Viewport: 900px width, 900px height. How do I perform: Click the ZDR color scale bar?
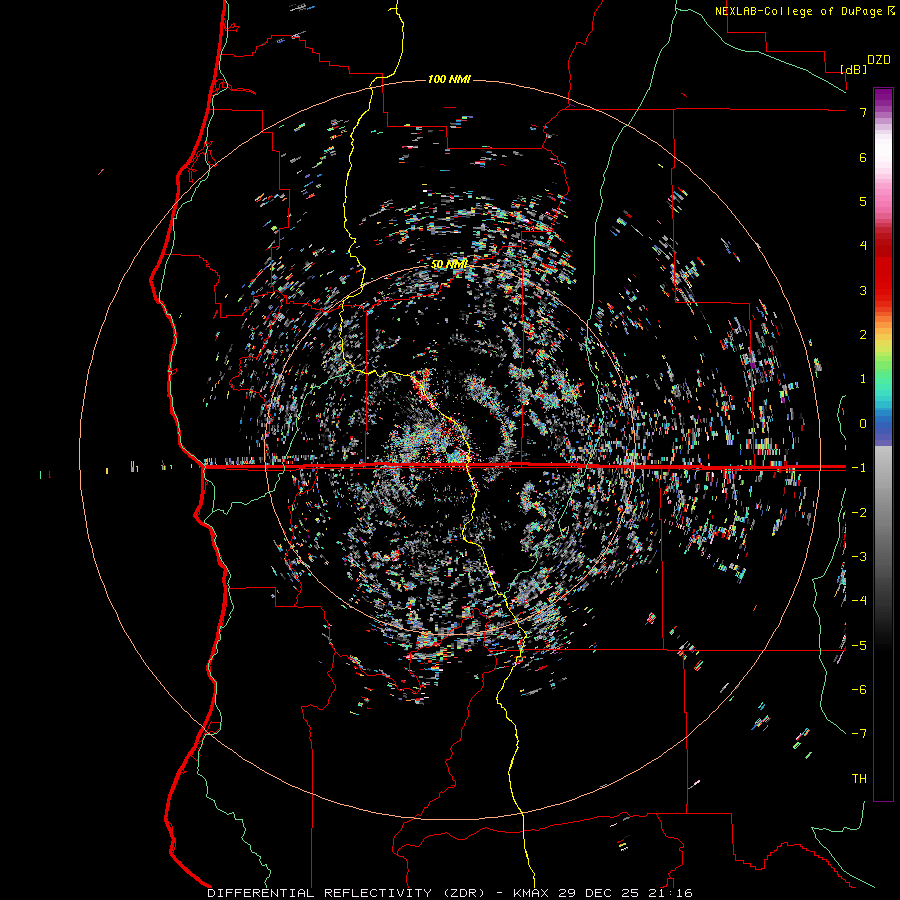click(883, 445)
